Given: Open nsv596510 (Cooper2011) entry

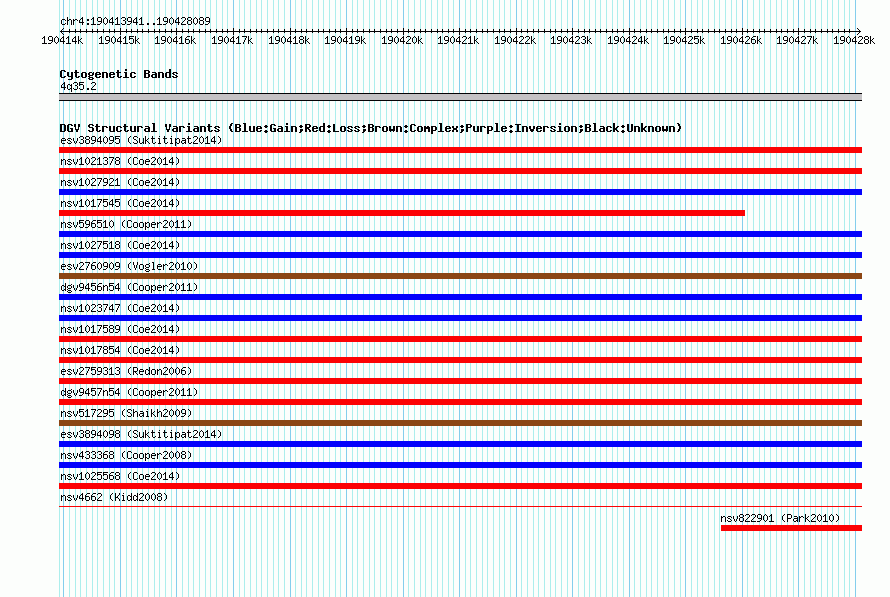Looking at the screenshot, I should pyautogui.click(x=126, y=224).
